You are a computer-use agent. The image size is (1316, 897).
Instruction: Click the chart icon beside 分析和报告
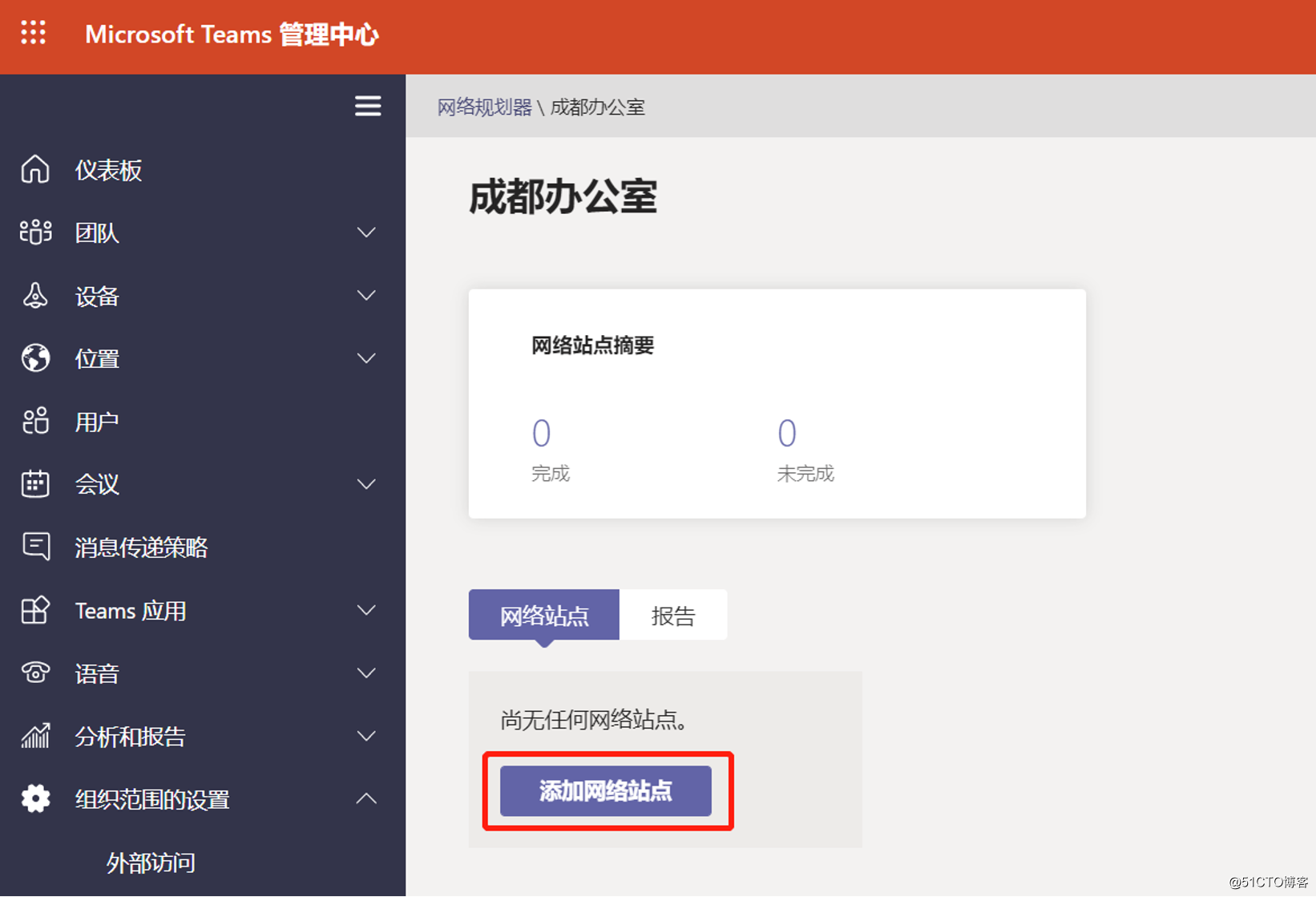tap(35, 736)
